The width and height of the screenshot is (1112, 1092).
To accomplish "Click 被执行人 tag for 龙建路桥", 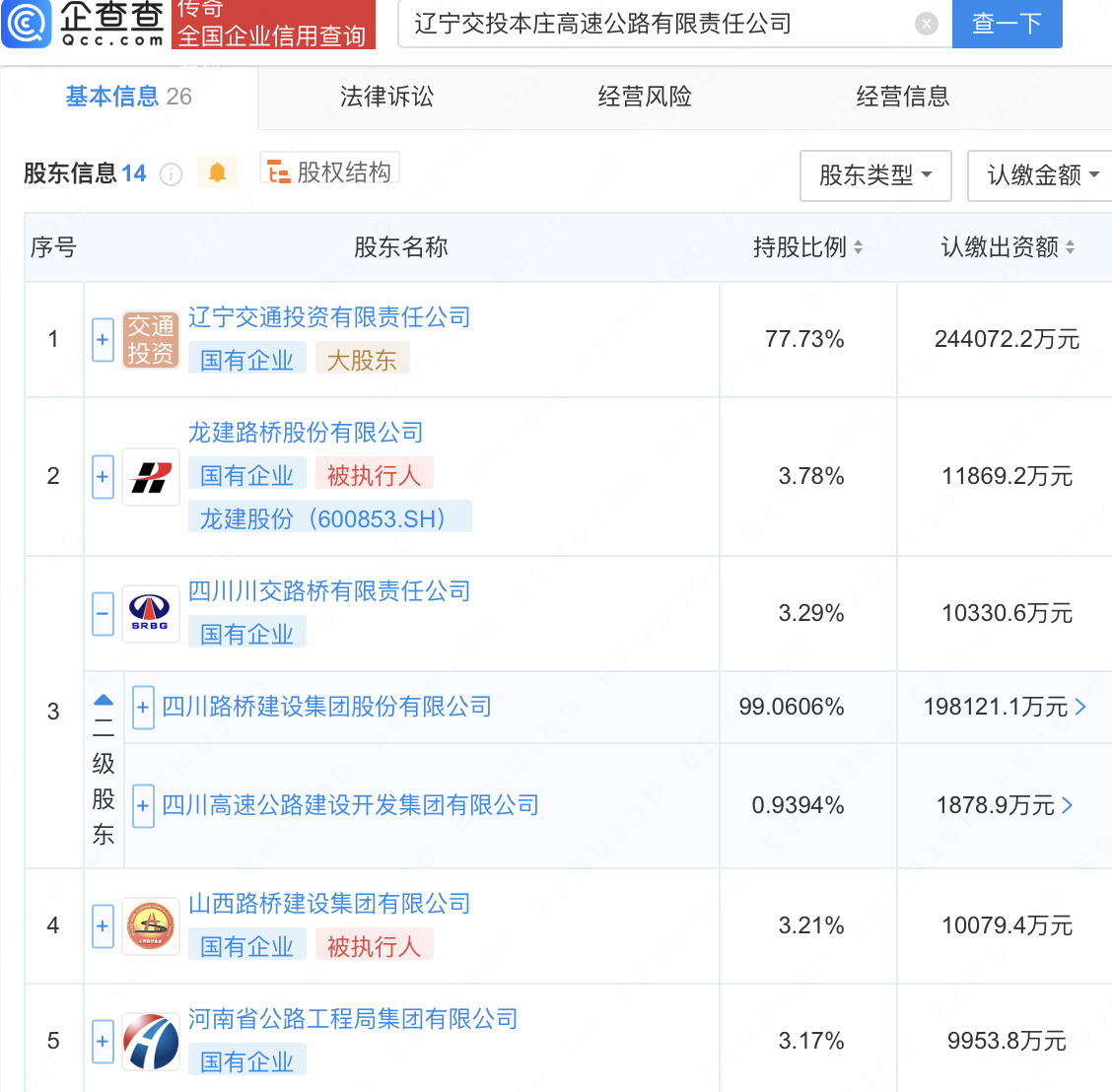I will coord(374,475).
